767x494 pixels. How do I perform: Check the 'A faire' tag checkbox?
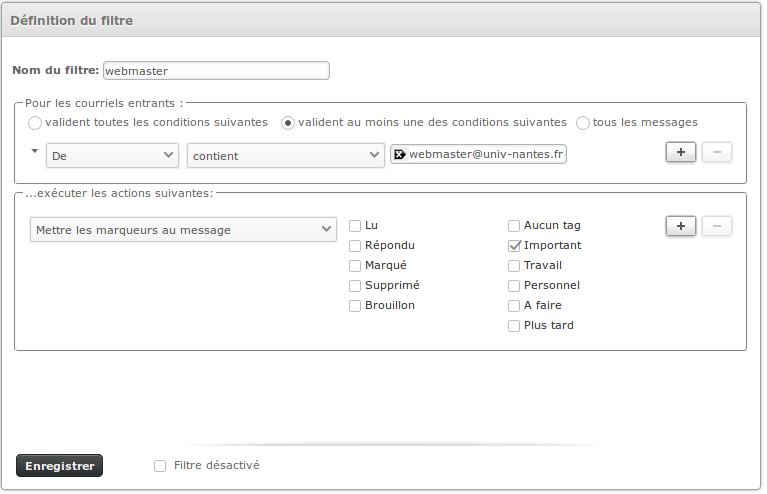(514, 306)
